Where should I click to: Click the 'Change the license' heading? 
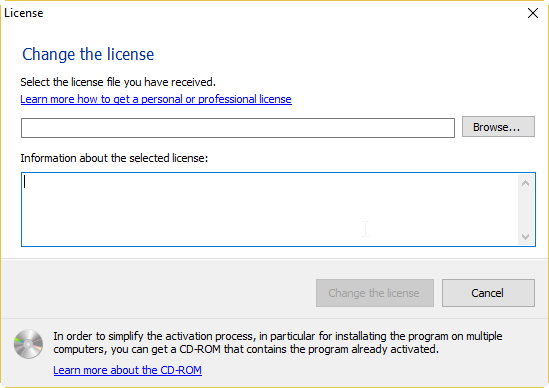click(88, 54)
